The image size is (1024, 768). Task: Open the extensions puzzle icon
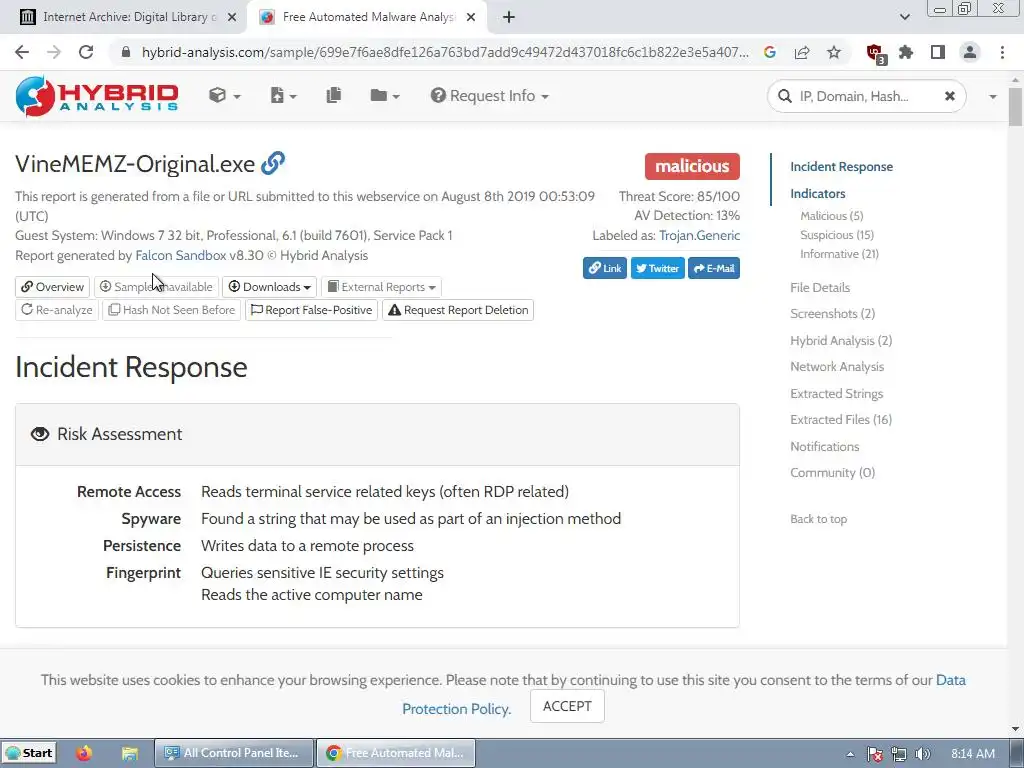(x=906, y=52)
